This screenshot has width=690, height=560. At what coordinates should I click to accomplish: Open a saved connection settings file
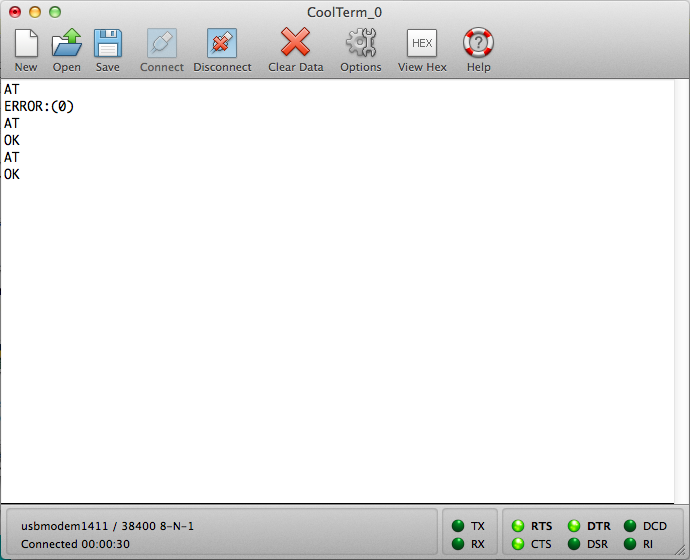[x=66, y=43]
